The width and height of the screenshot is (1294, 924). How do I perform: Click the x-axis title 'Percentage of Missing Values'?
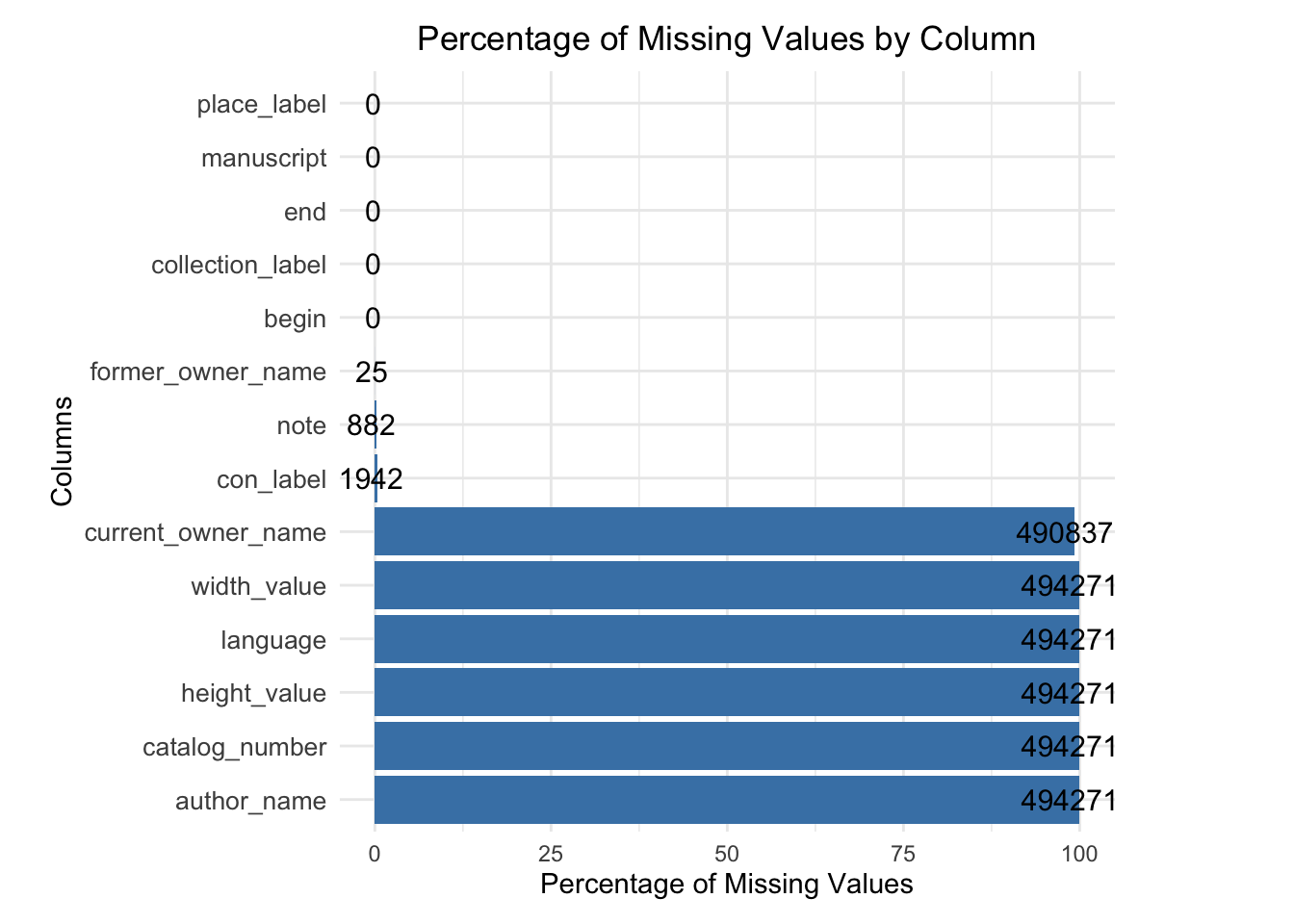tap(727, 884)
